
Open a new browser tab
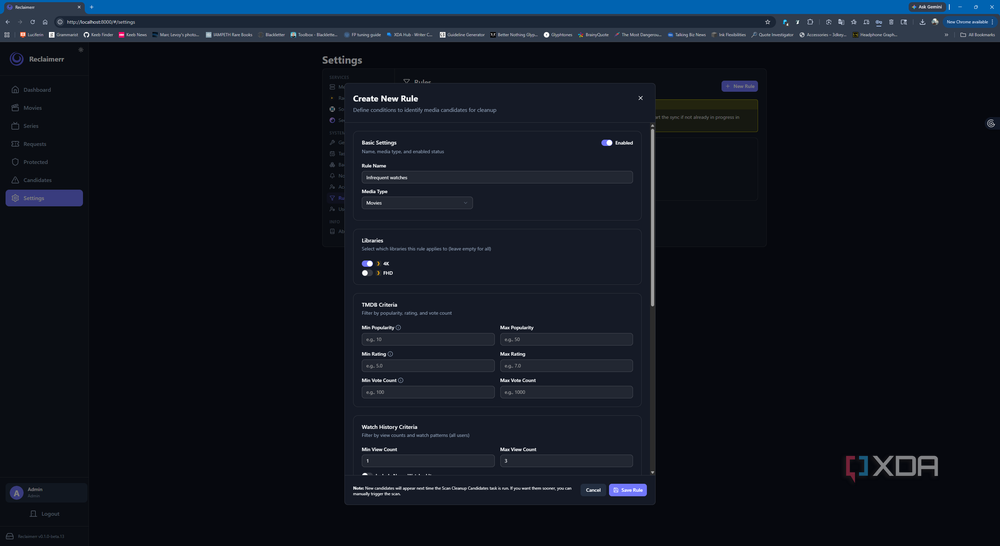coord(91,7)
